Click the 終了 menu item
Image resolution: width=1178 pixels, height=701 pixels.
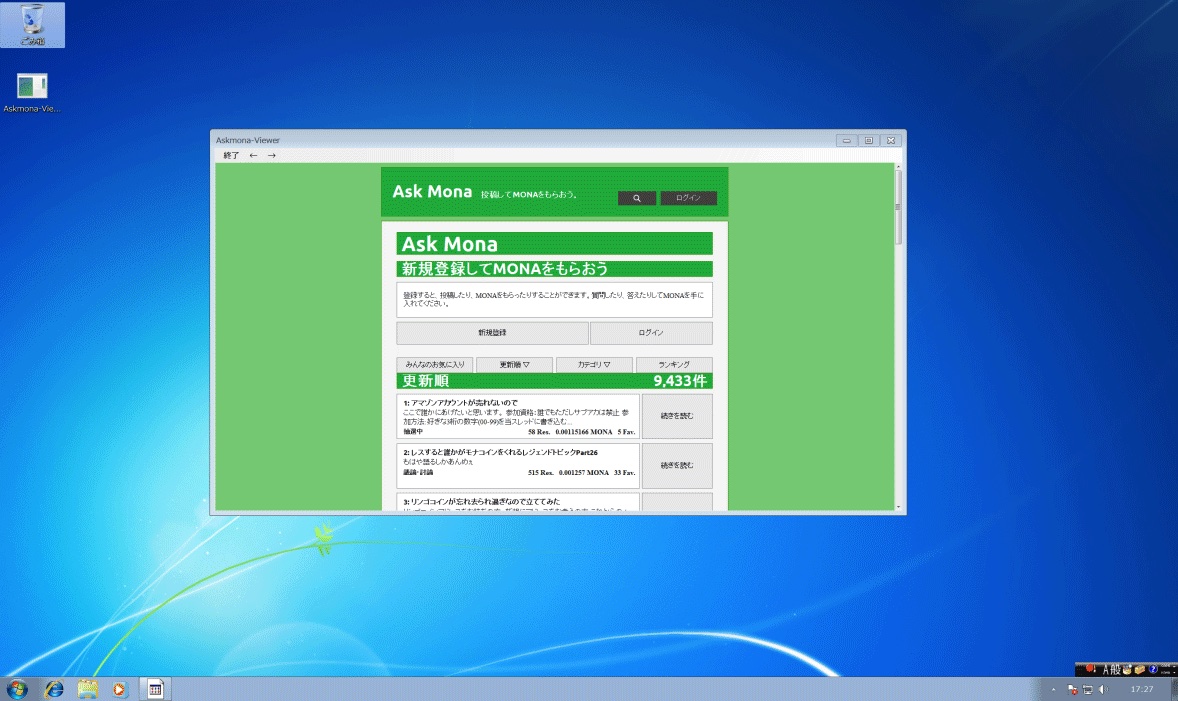tap(231, 155)
